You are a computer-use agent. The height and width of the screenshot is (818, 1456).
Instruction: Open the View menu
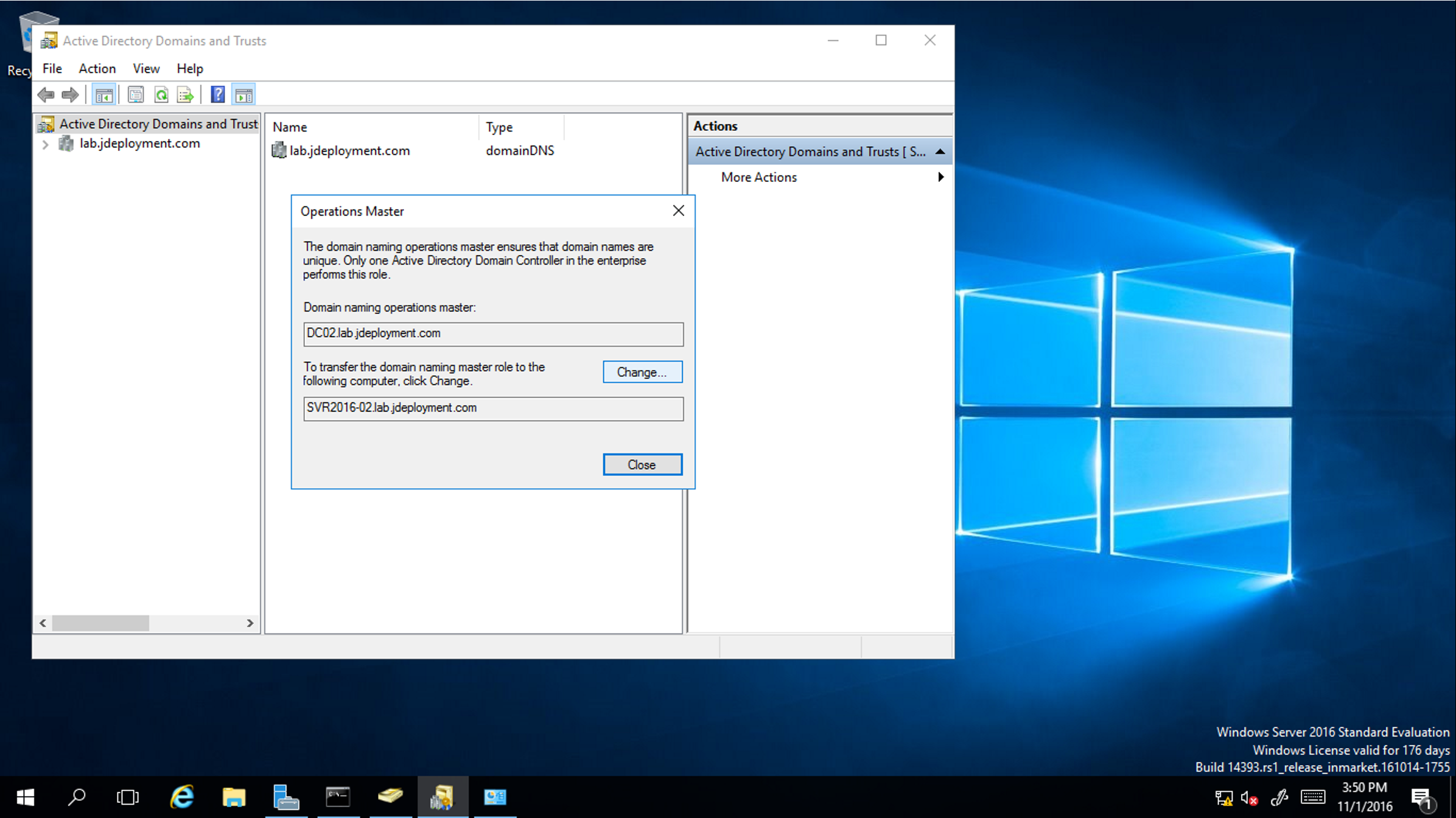point(146,69)
